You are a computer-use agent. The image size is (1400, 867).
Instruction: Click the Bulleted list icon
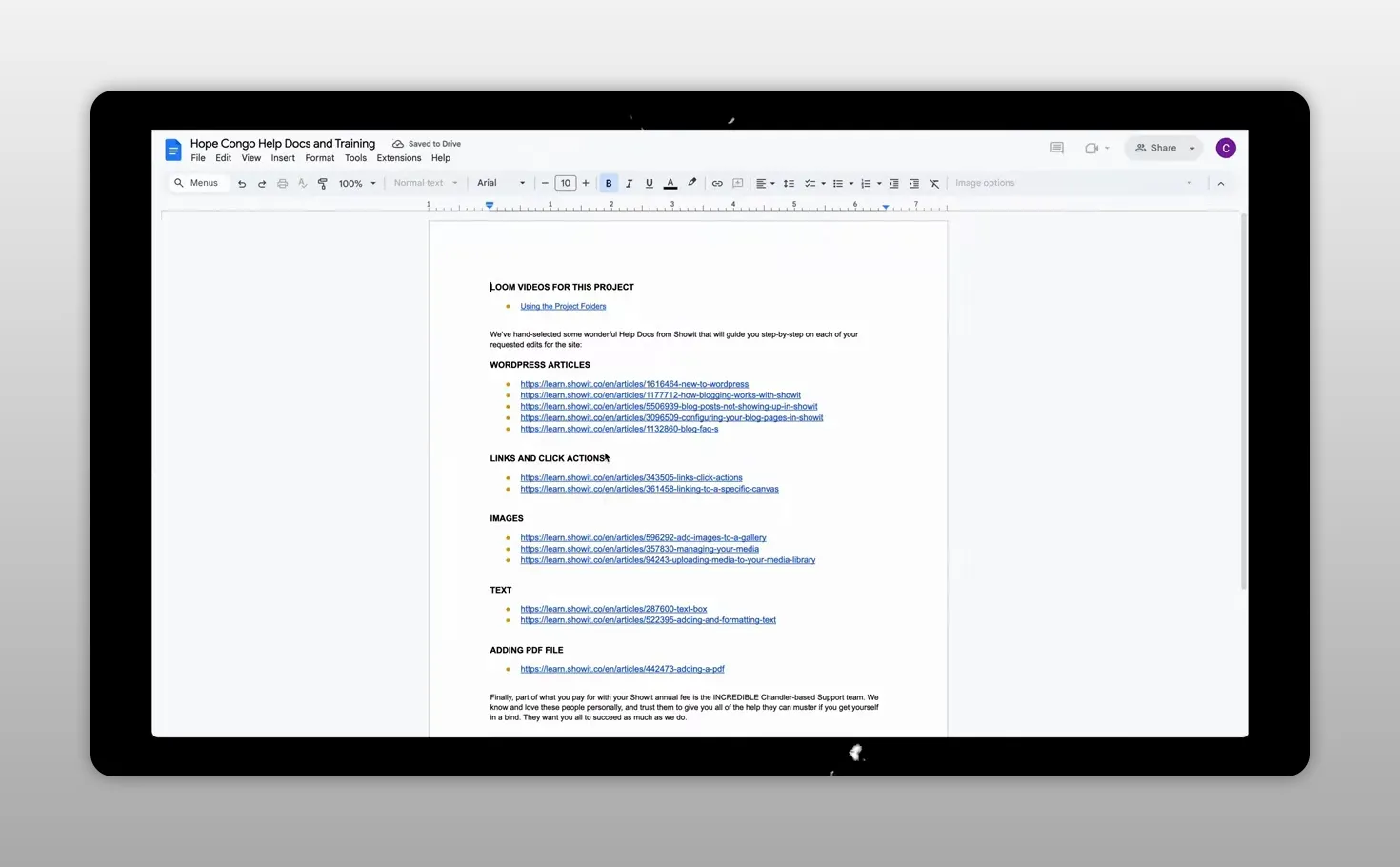click(838, 183)
